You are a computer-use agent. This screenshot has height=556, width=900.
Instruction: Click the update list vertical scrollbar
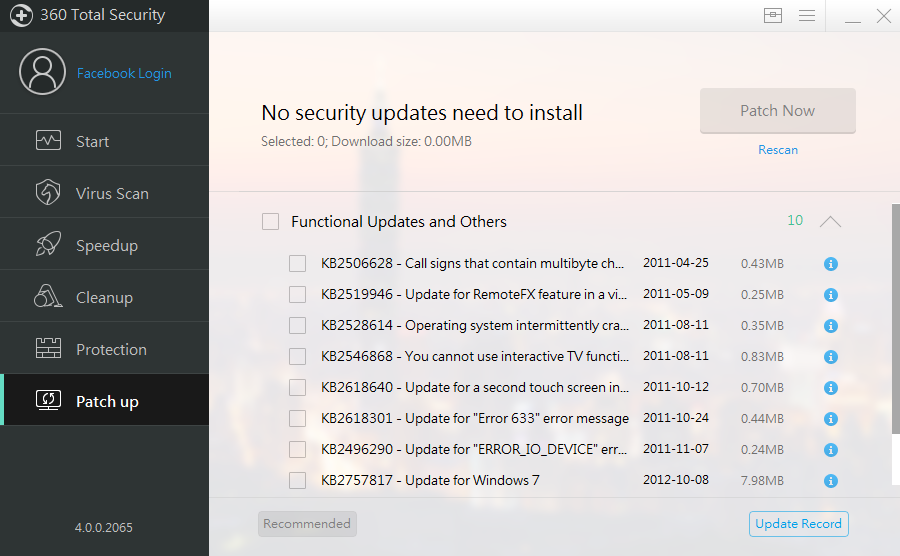click(x=895, y=320)
